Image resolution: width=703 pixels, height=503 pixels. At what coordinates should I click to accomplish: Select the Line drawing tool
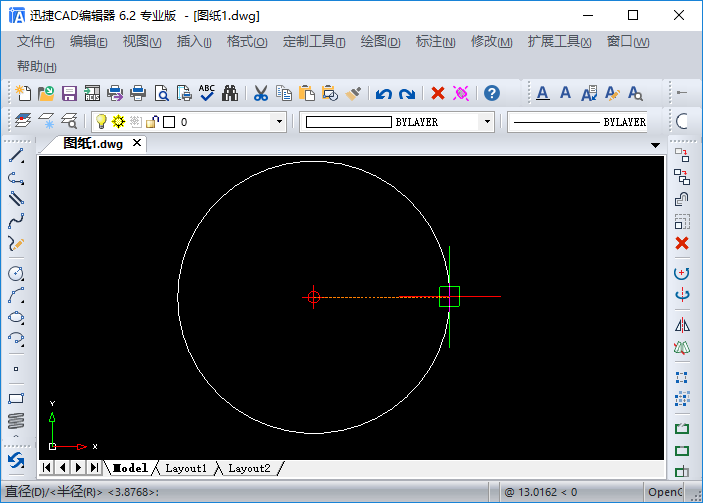tap(16, 156)
